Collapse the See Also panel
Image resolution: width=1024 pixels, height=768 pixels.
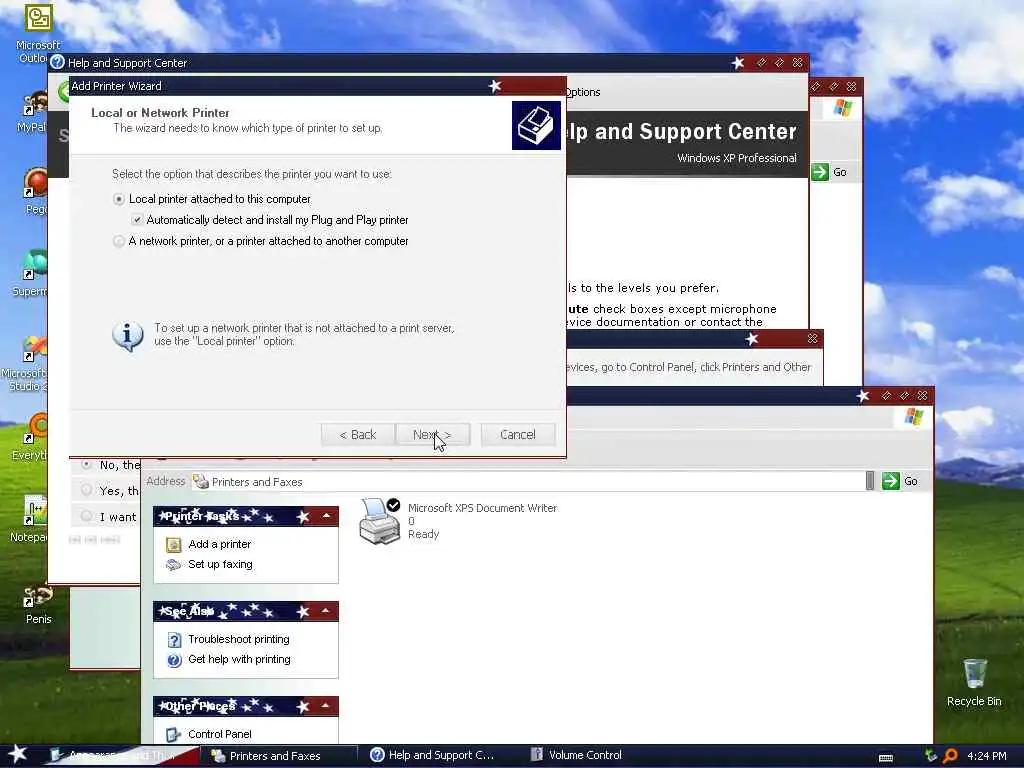click(326, 611)
